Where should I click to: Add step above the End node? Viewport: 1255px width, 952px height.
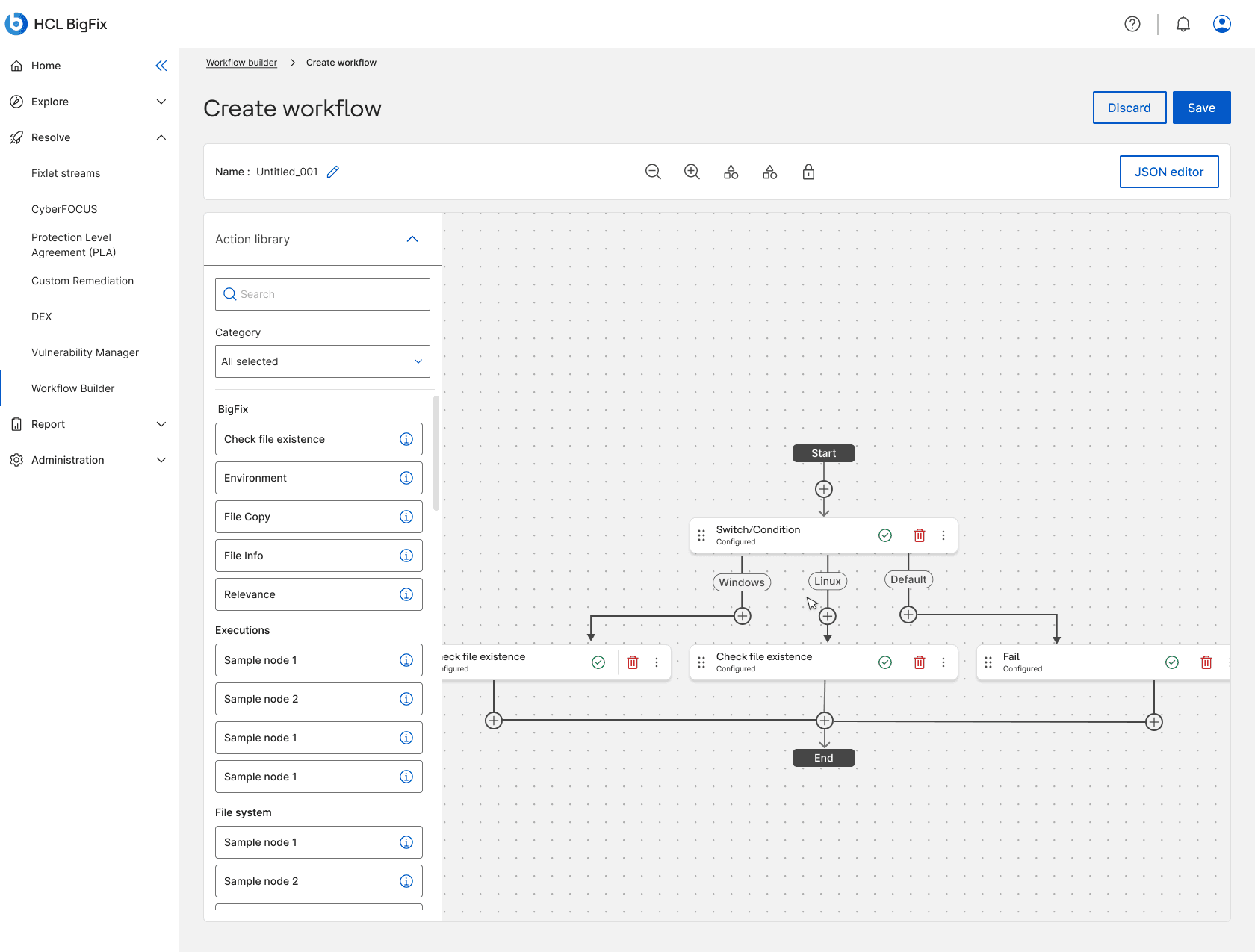825,721
